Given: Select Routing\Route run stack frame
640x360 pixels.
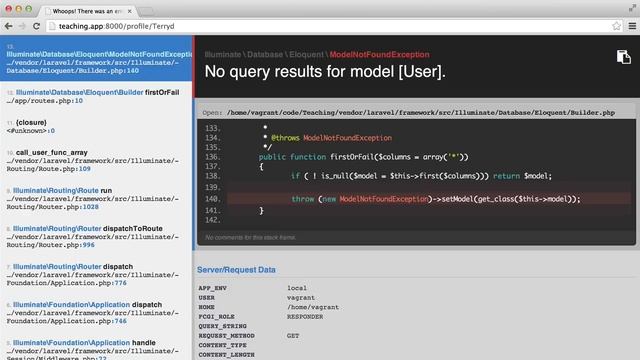Looking at the screenshot, I should pos(96,198).
